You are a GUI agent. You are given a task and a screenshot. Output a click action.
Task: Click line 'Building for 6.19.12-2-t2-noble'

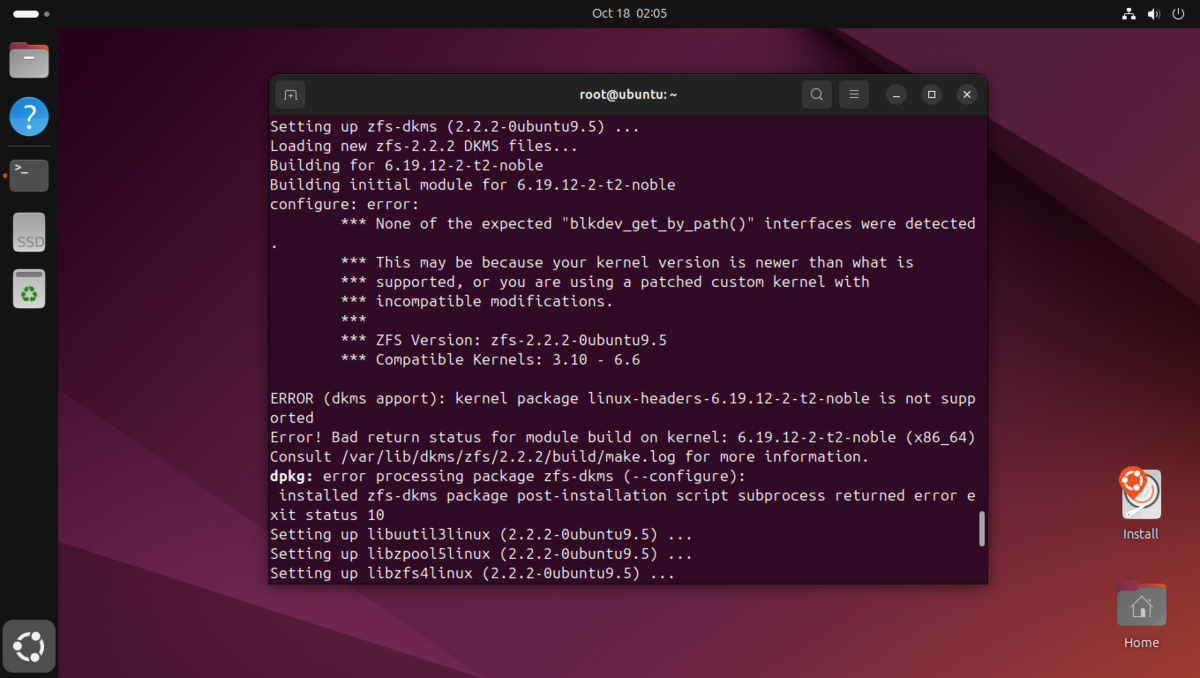(x=407, y=166)
